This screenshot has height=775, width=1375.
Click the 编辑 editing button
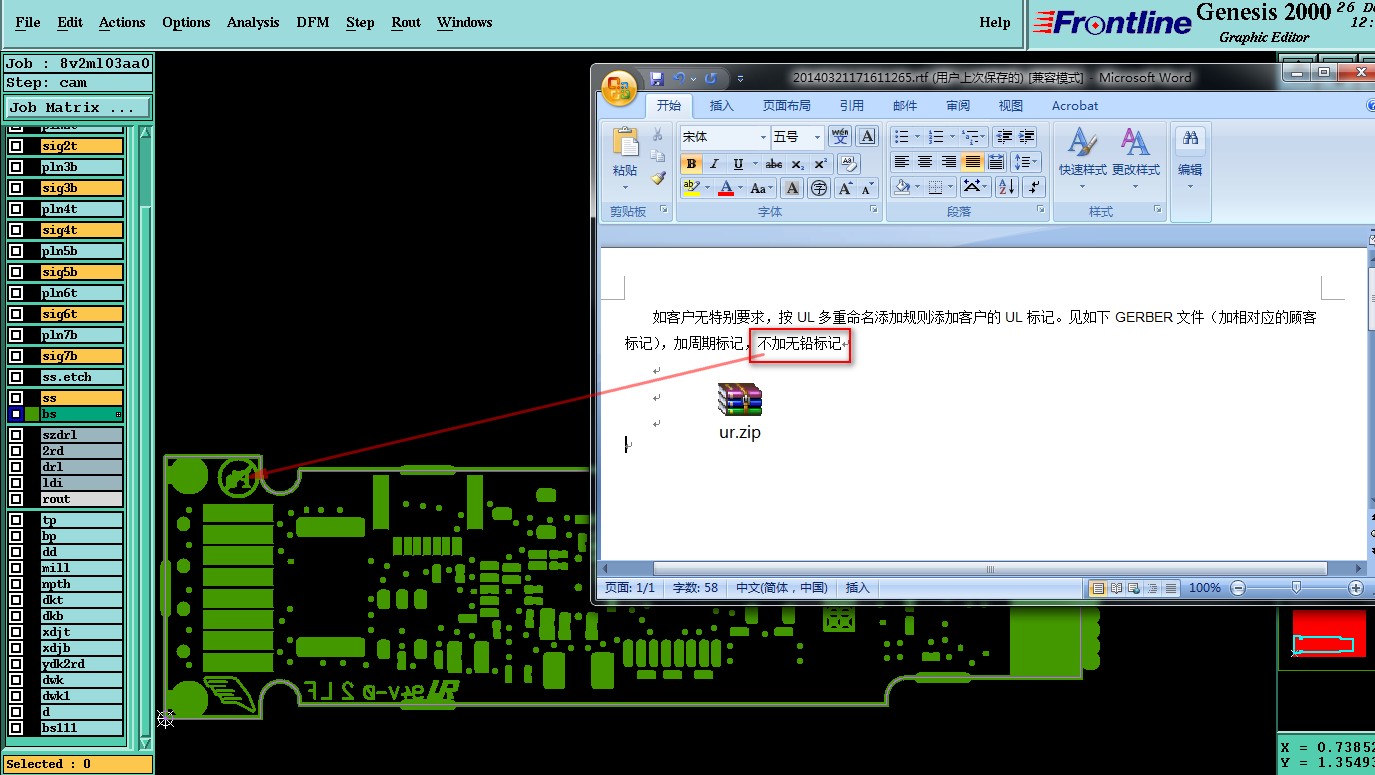[x=1190, y=158]
